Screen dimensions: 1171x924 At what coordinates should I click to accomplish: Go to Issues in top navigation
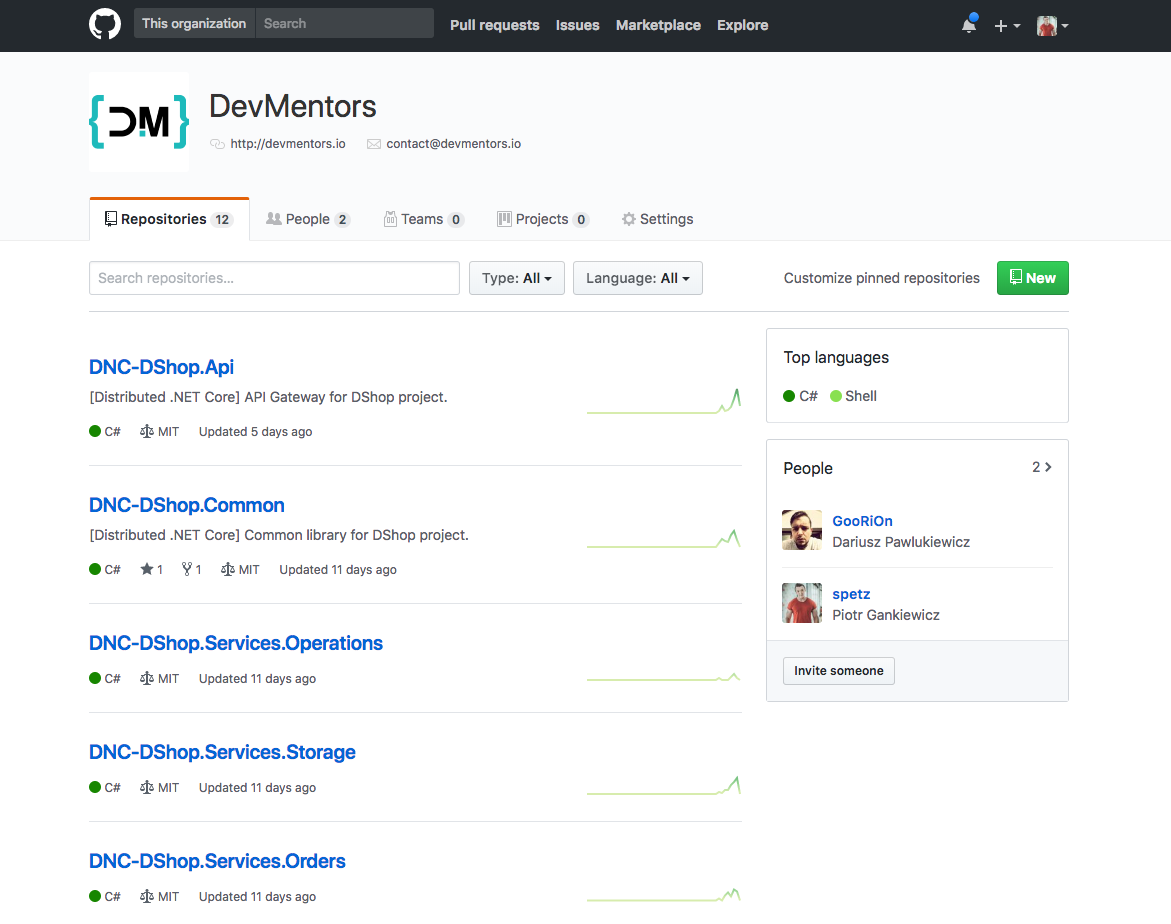[577, 25]
